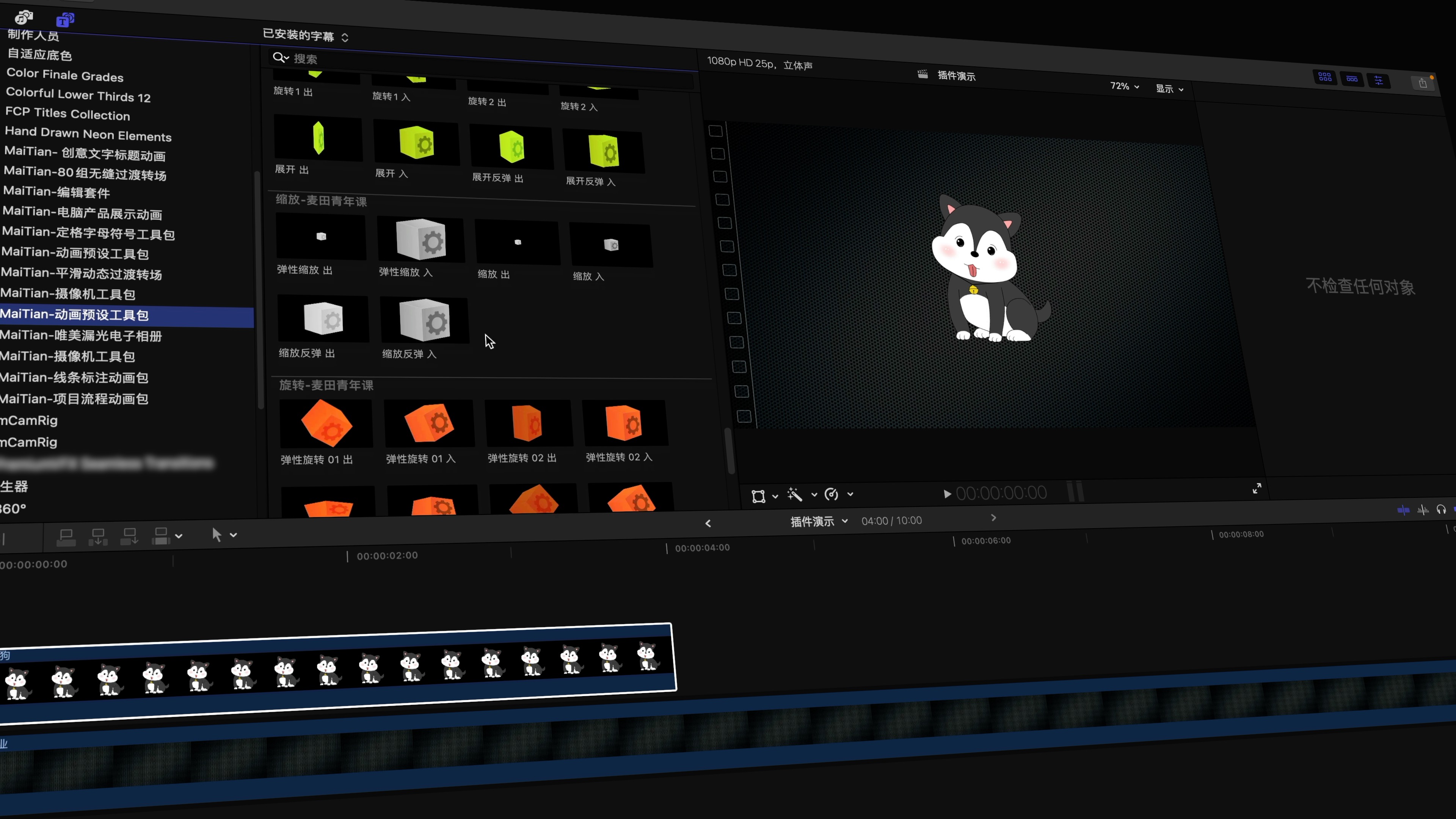This screenshot has width=1456, height=819.
Task: Open the magic wand enhancements tool
Action: click(x=795, y=495)
